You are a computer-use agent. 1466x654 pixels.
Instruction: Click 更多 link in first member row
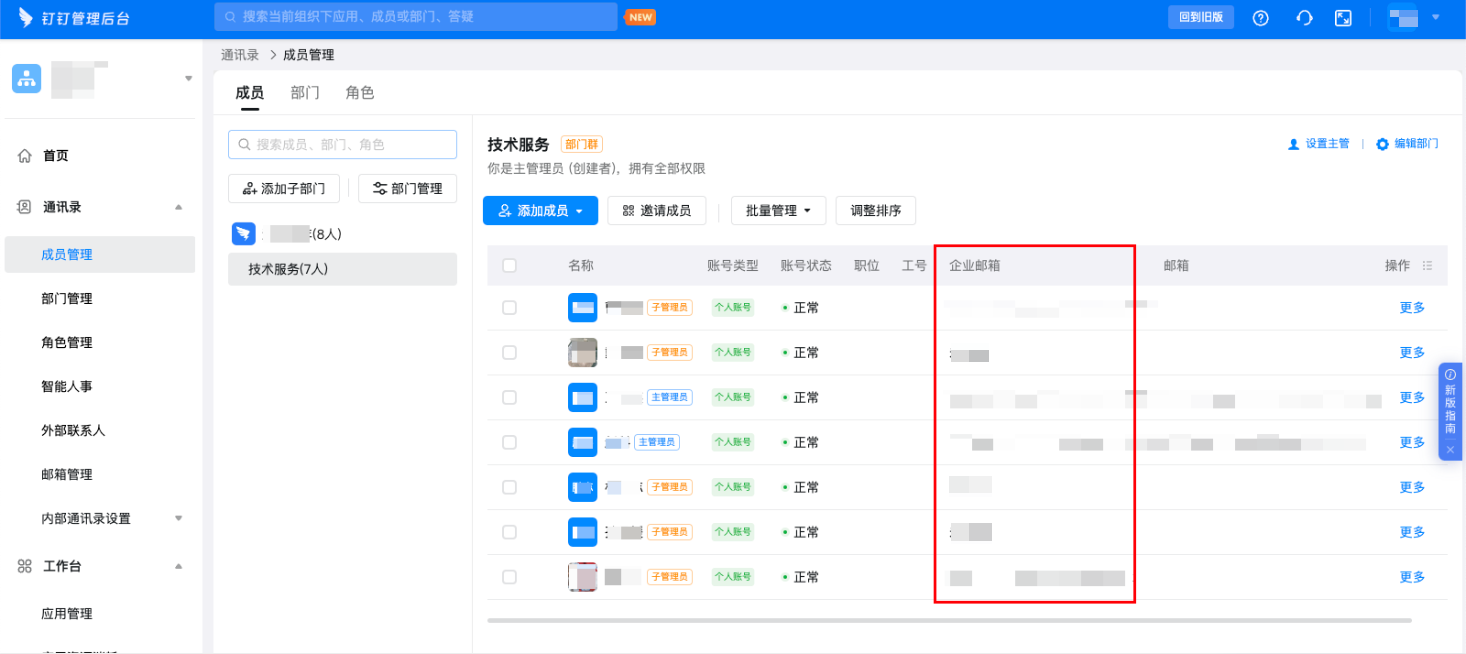[1412, 308]
